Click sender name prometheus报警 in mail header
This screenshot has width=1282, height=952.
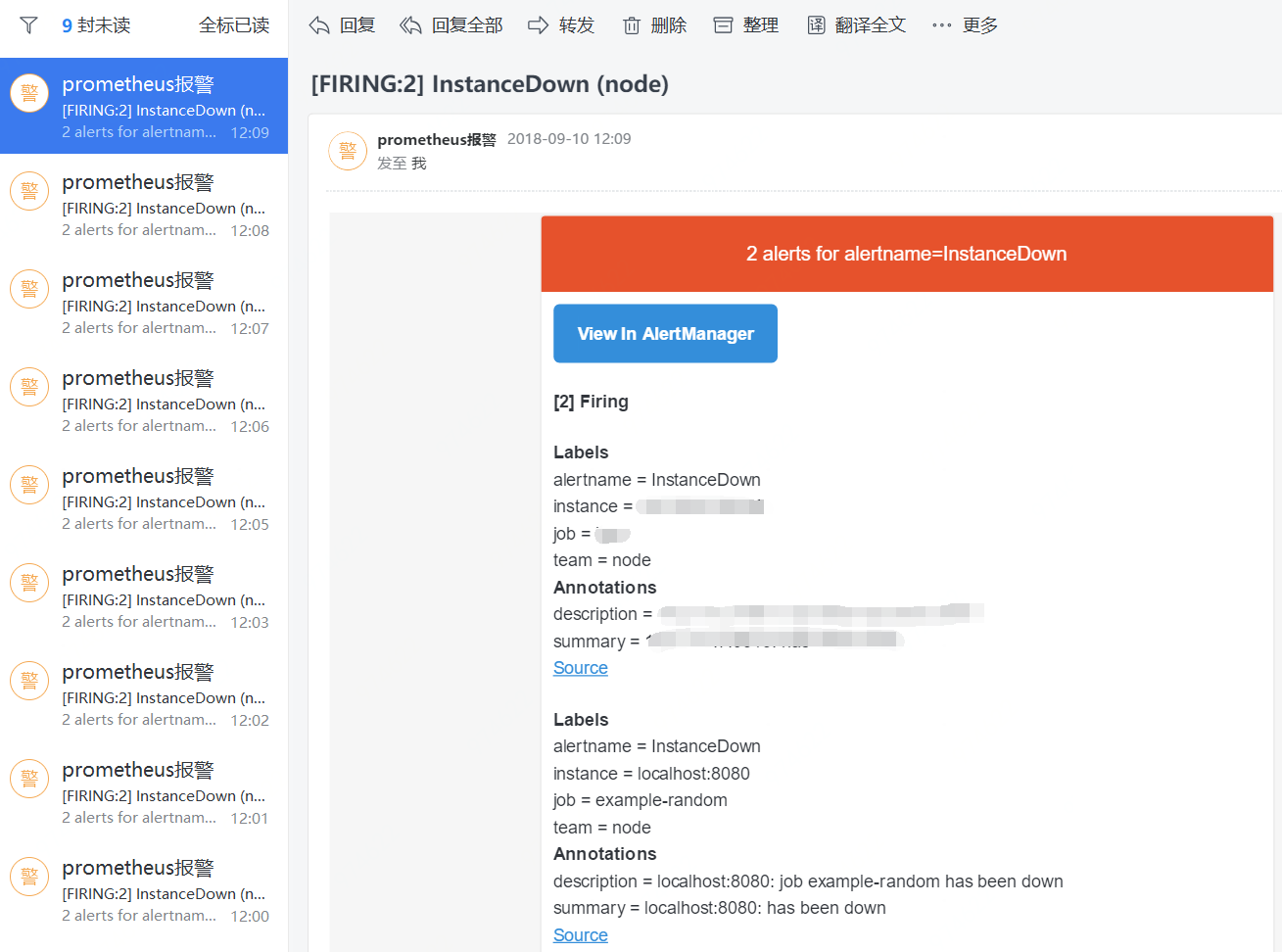point(437,140)
